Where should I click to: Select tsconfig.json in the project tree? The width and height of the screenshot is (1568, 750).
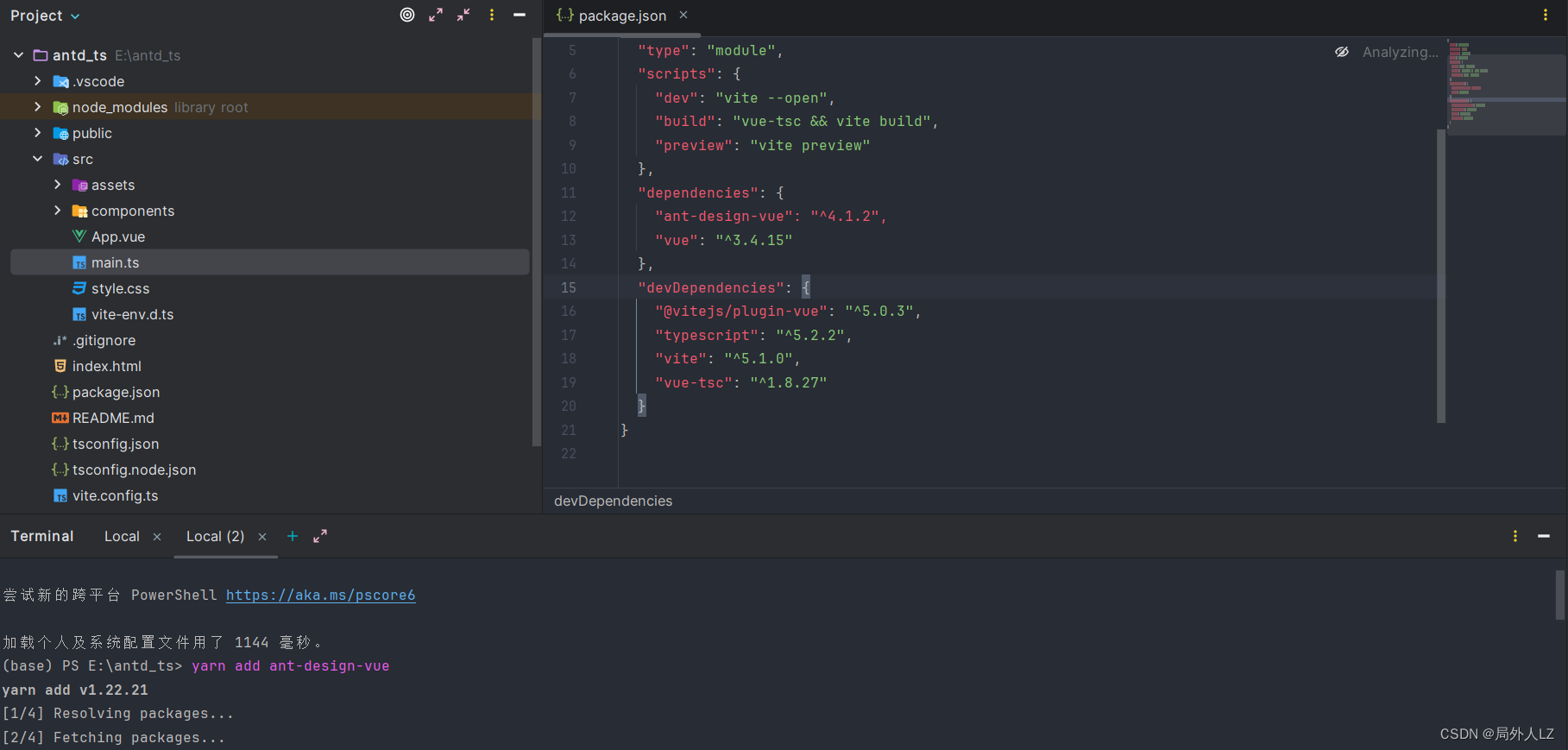[x=116, y=444]
